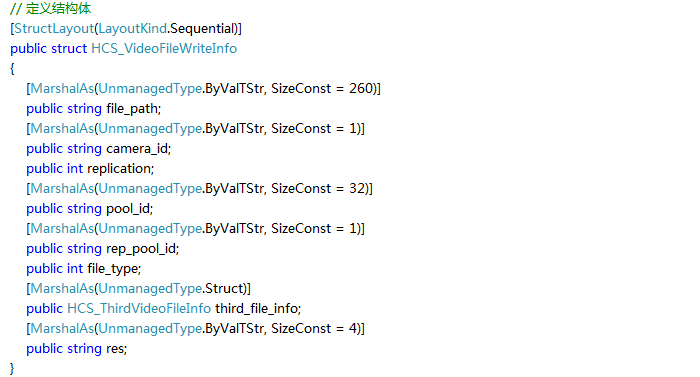Click the HCS_ThirdVideoFileInfo type name
Screen dimensions: 700x377
[139, 309]
